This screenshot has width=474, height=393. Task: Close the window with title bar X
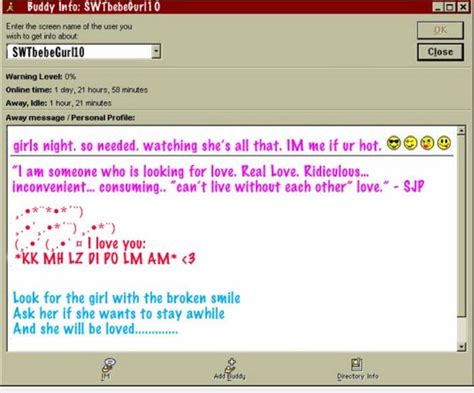463,7
